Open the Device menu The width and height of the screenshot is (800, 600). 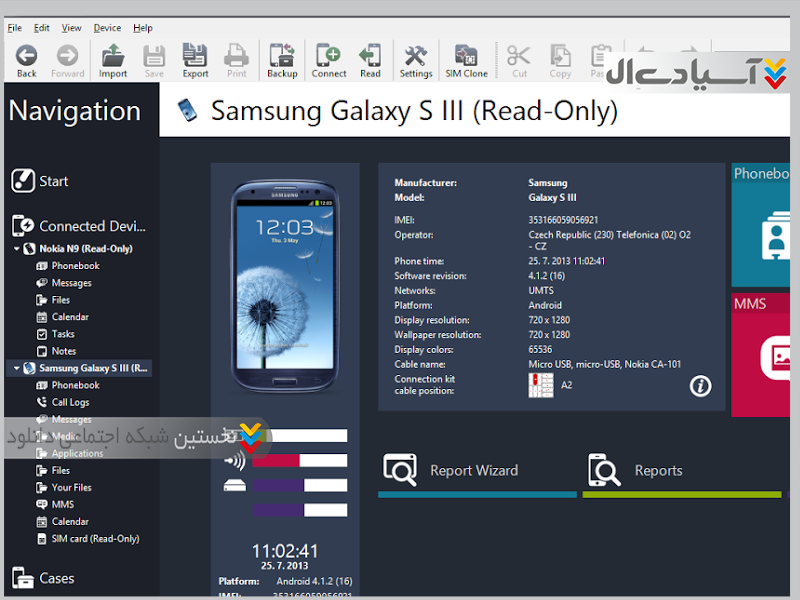[x=107, y=28]
